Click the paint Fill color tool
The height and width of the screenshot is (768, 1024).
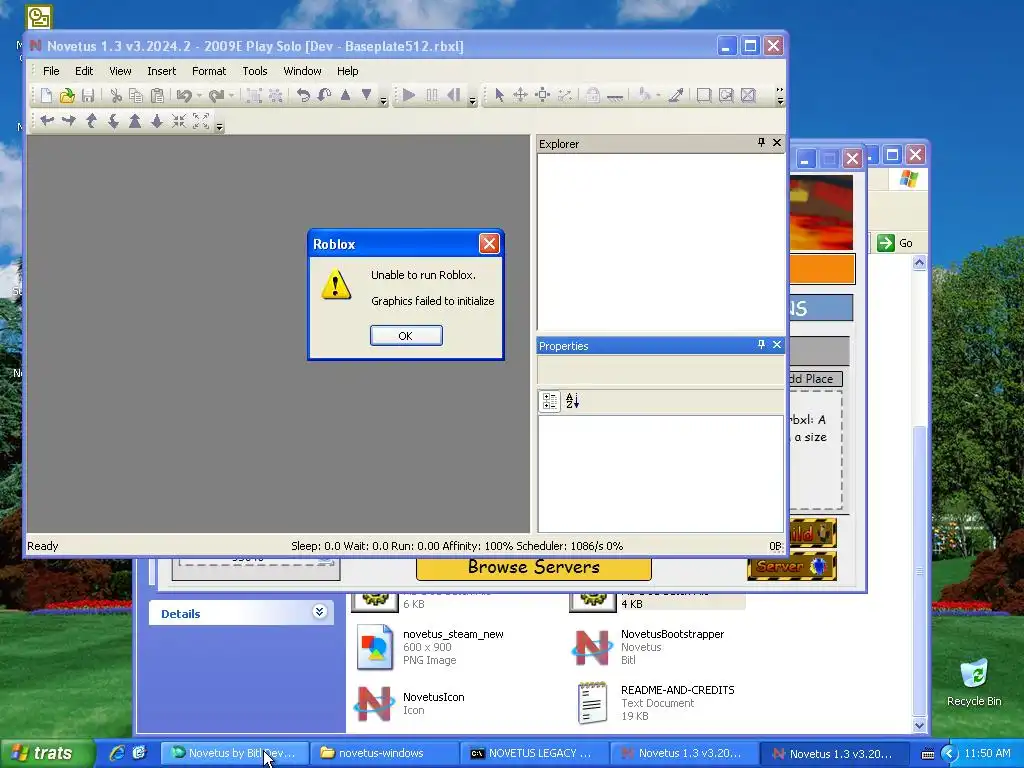click(645, 95)
